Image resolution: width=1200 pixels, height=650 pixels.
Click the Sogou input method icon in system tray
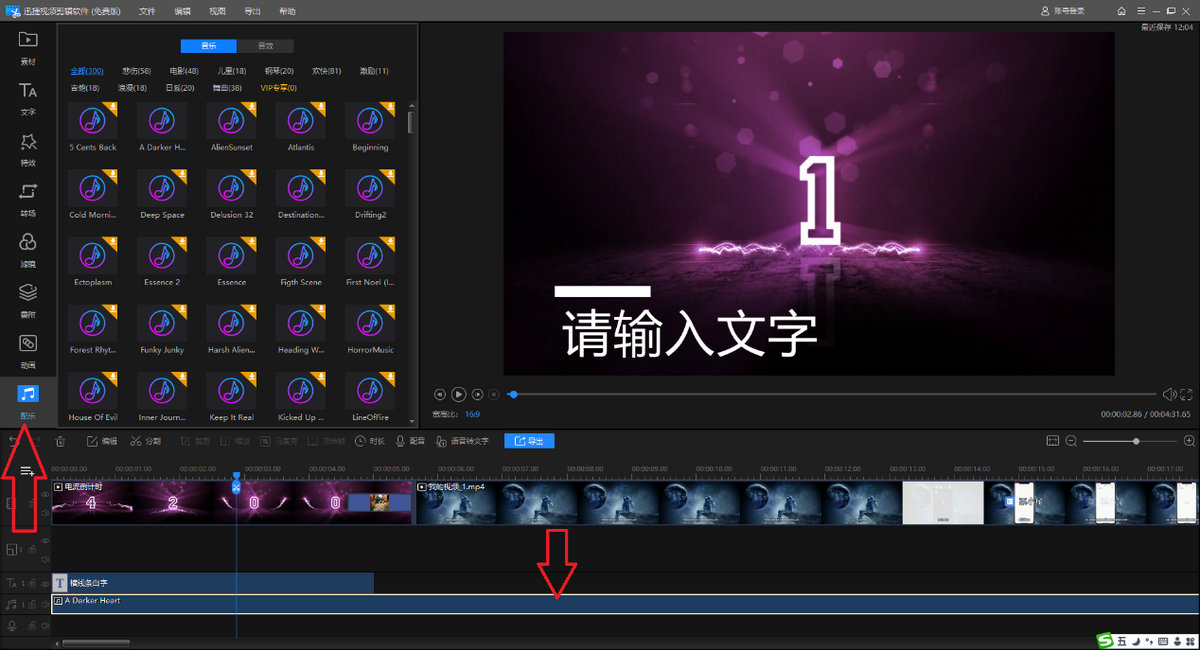click(x=1105, y=640)
